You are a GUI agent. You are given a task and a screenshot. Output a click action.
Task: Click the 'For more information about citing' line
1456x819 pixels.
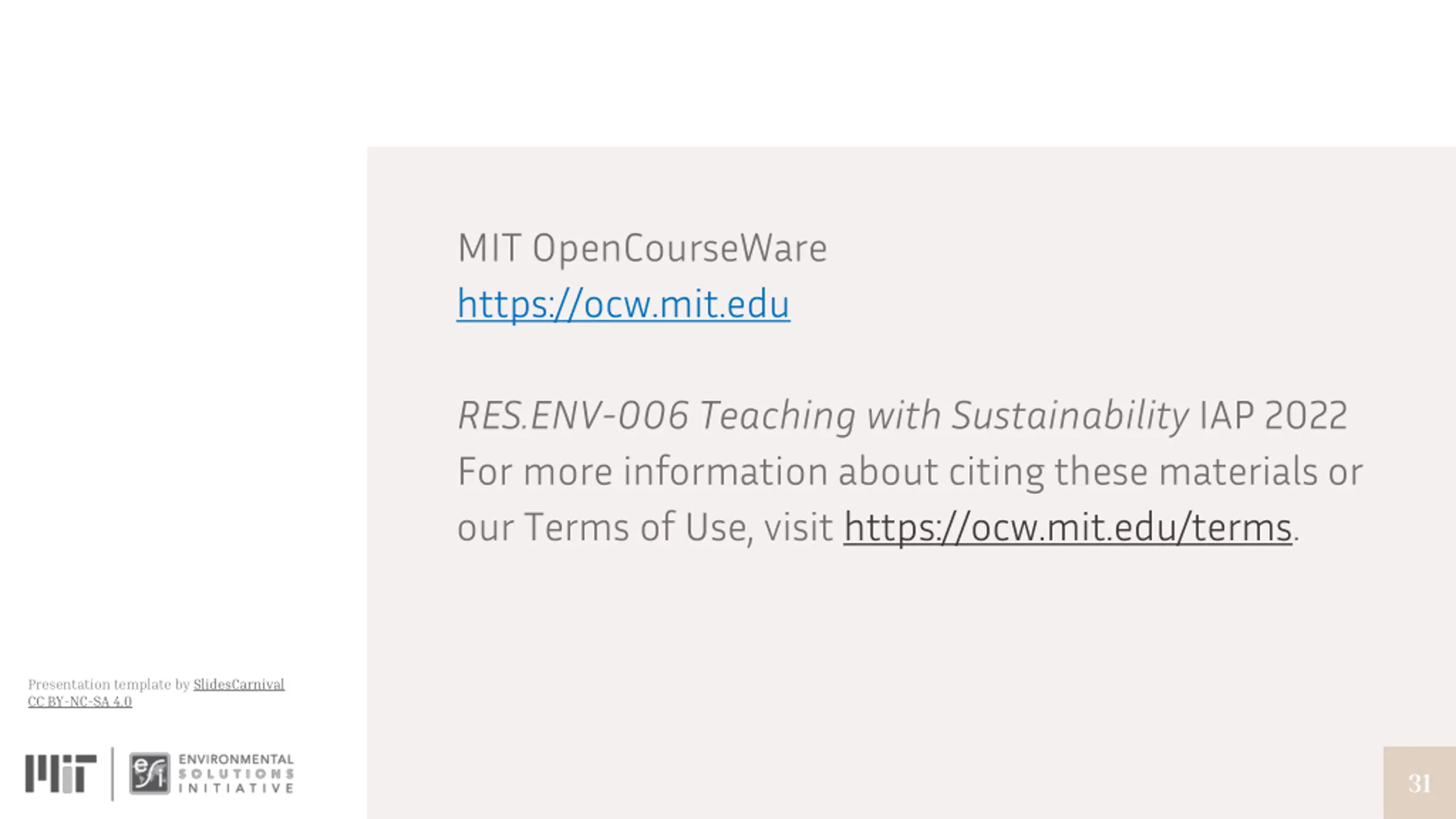(910, 471)
